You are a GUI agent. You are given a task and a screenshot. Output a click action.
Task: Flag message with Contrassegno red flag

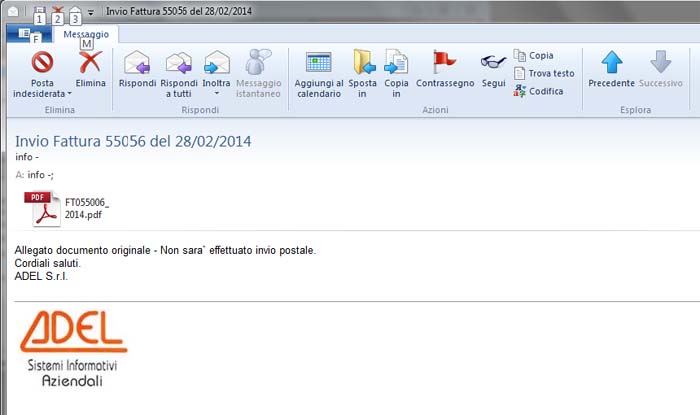click(x=444, y=63)
